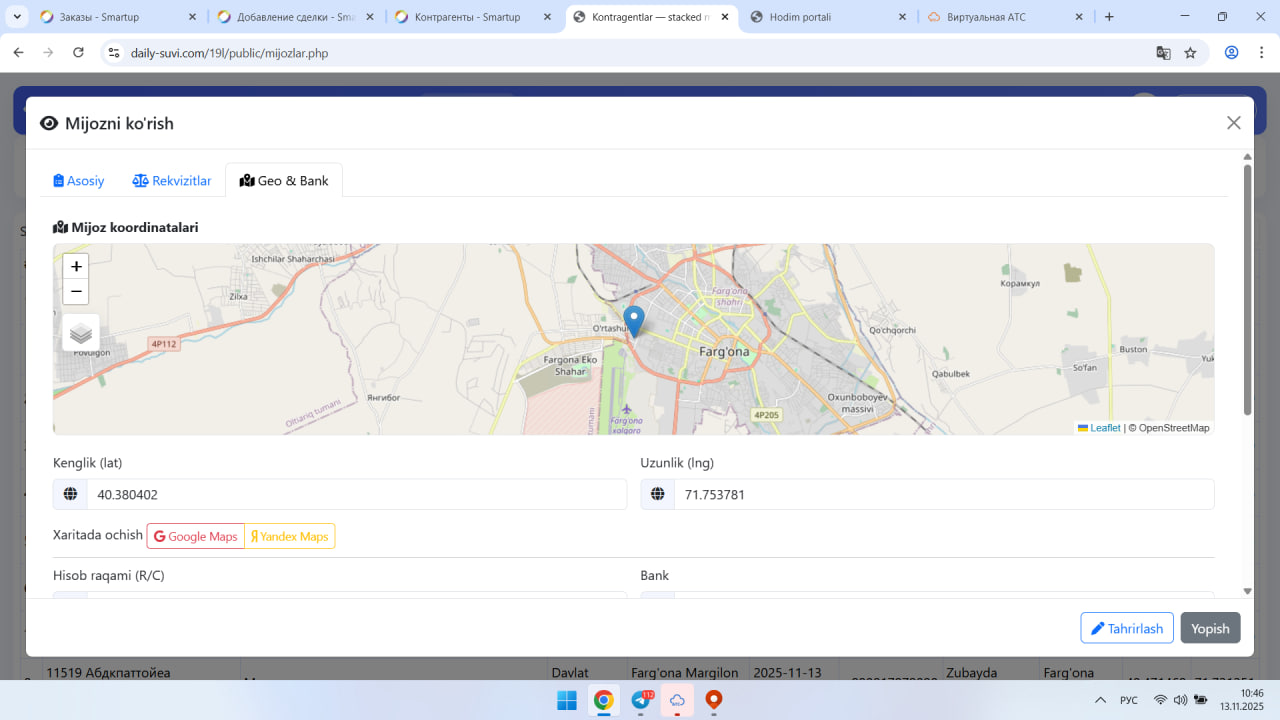The image size is (1280, 720).
Task: Open the map layers control
Action: click(x=81, y=333)
